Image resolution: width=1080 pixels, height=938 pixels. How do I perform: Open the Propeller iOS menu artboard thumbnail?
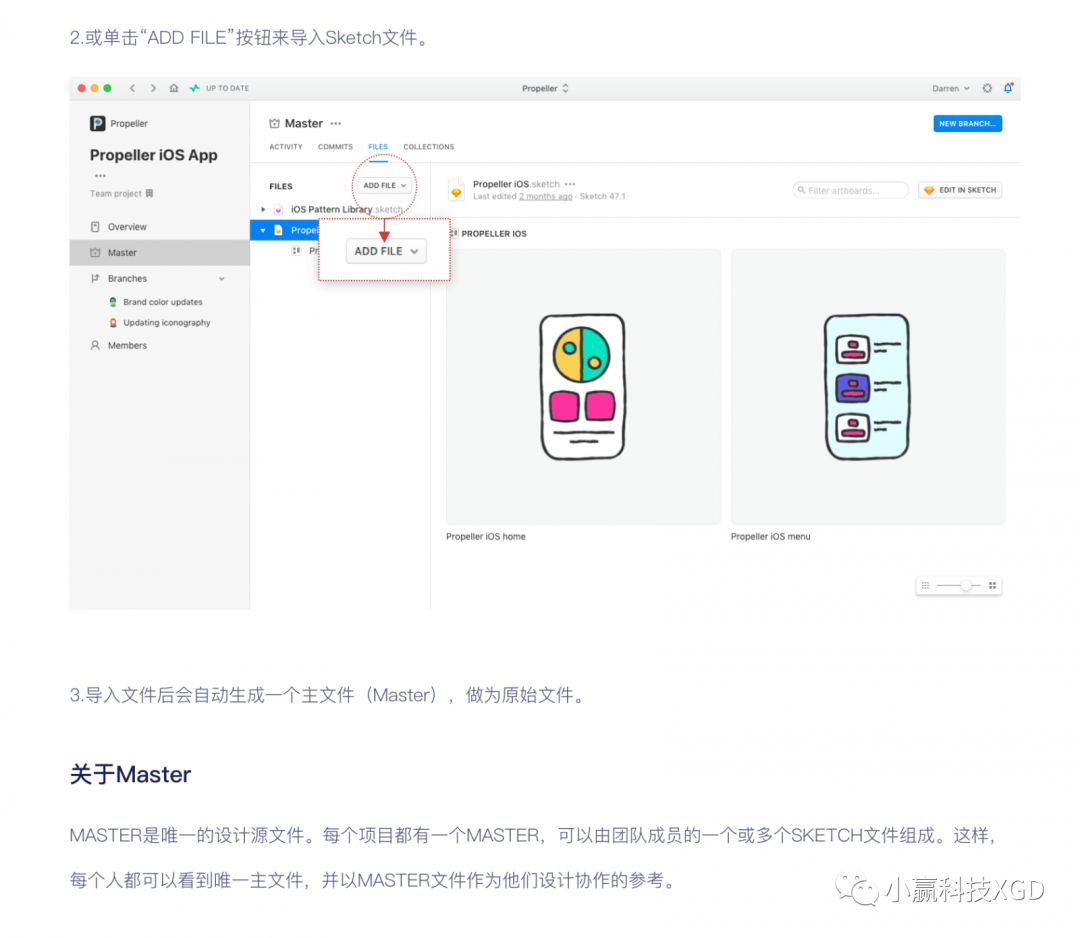[868, 387]
